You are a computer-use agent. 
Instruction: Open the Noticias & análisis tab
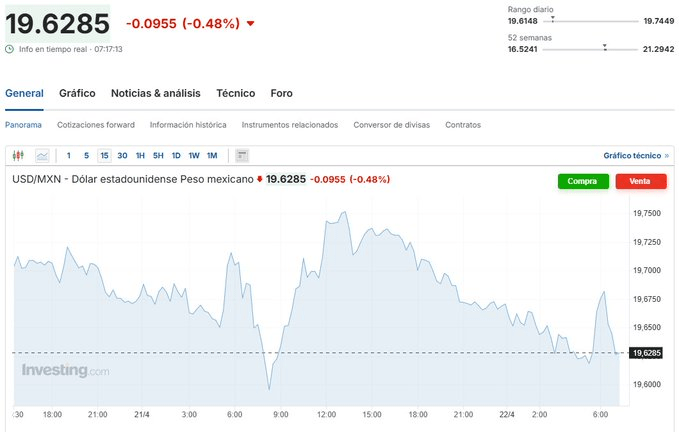[x=156, y=93]
